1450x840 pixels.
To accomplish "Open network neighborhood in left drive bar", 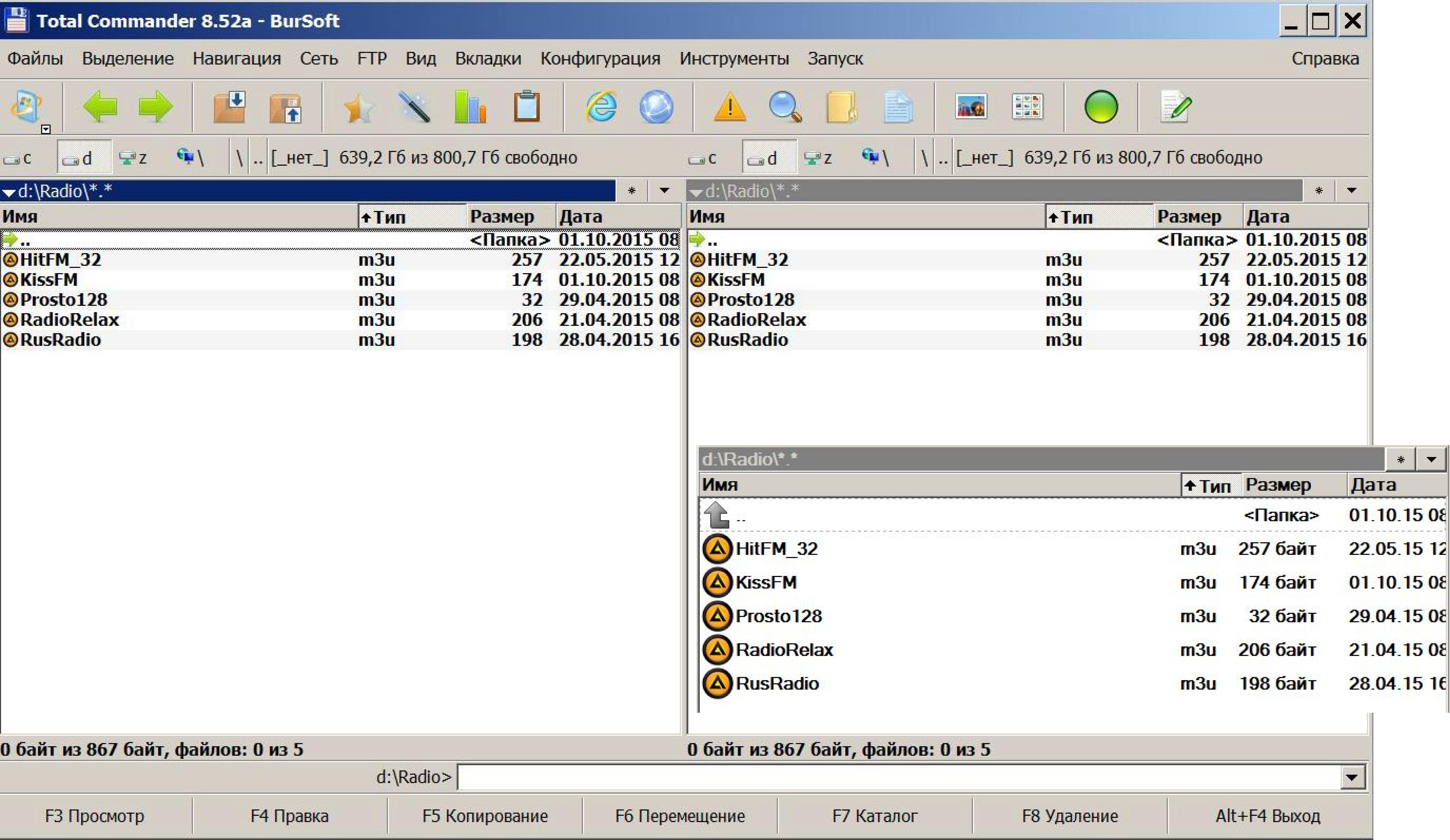I will tap(190, 158).
